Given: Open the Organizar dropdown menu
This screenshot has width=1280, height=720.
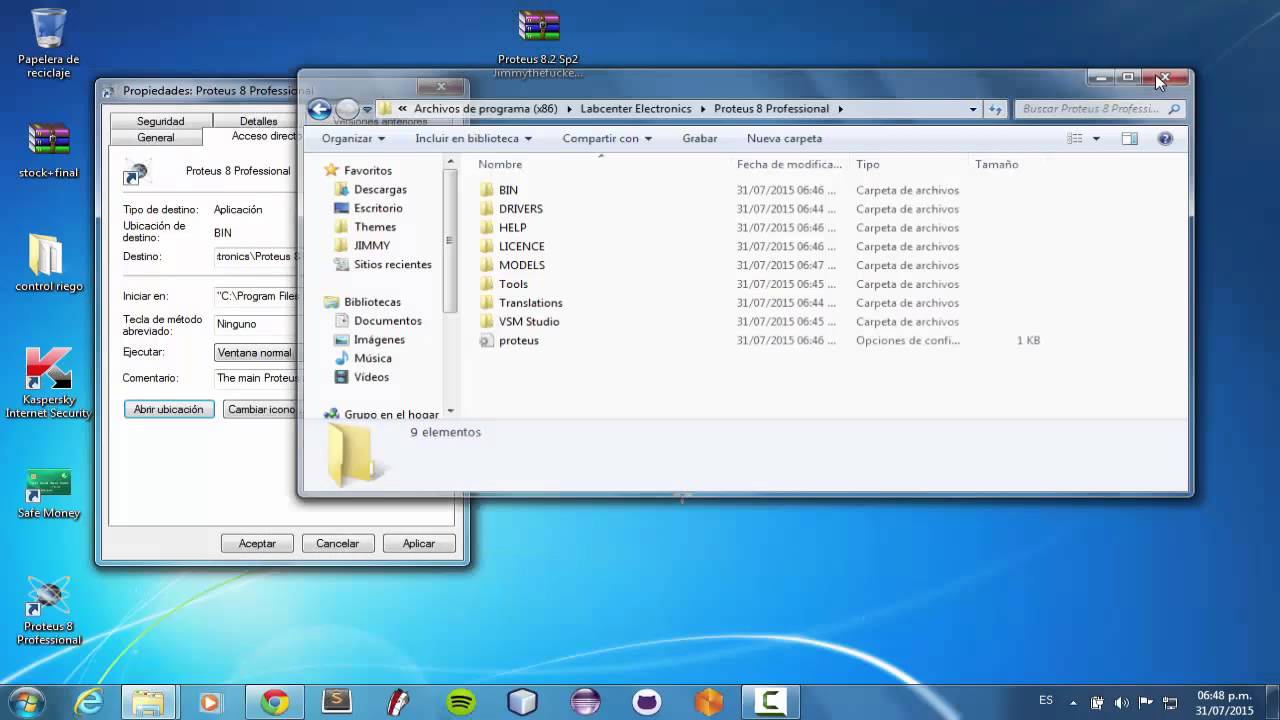Looking at the screenshot, I should click(353, 139).
